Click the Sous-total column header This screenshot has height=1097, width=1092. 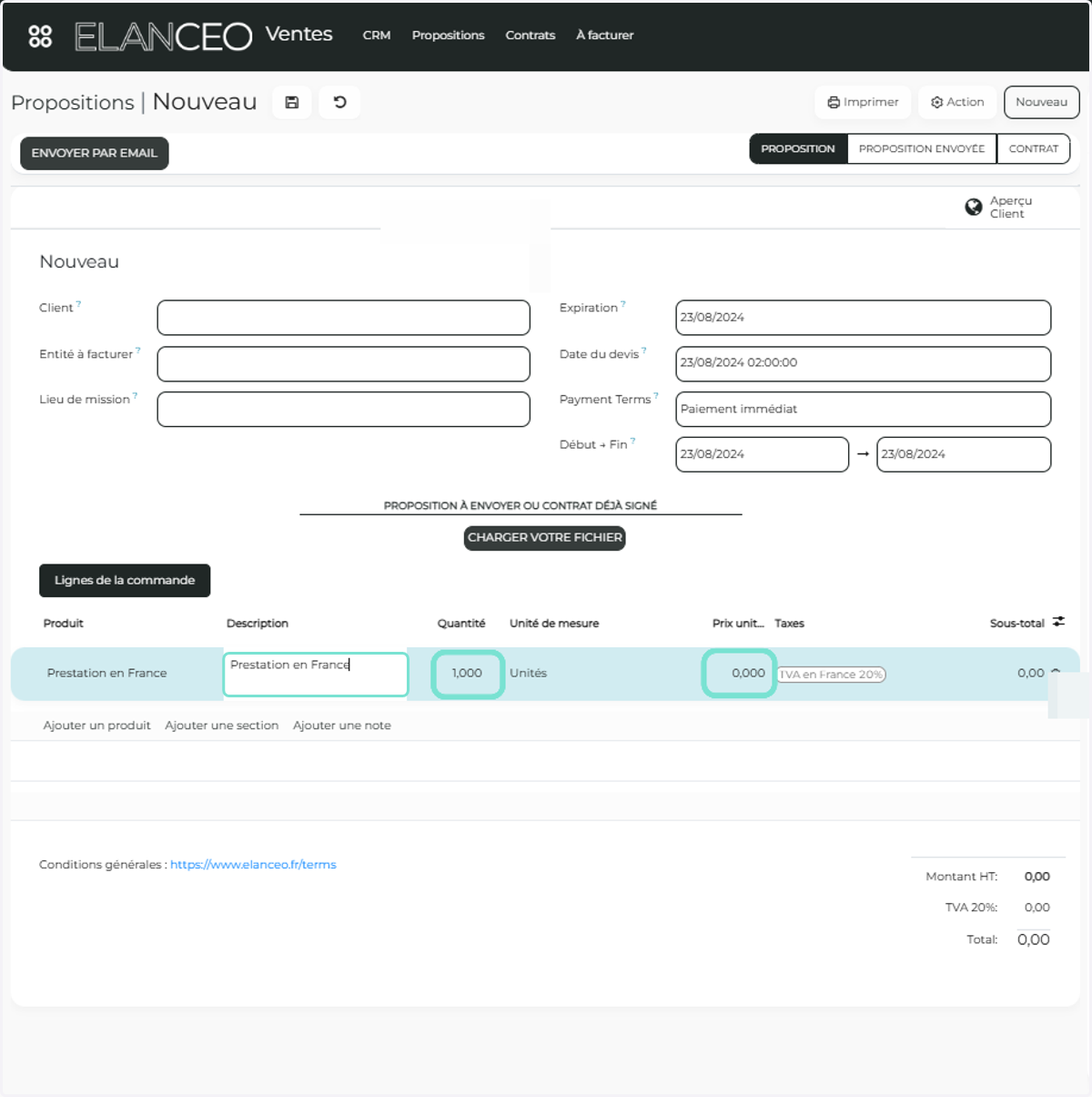1017,624
